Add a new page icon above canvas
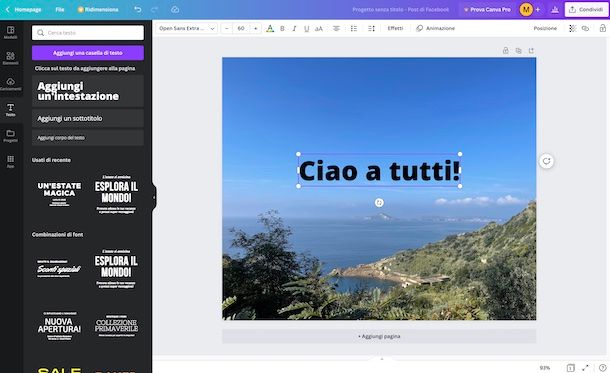 tap(531, 51)
